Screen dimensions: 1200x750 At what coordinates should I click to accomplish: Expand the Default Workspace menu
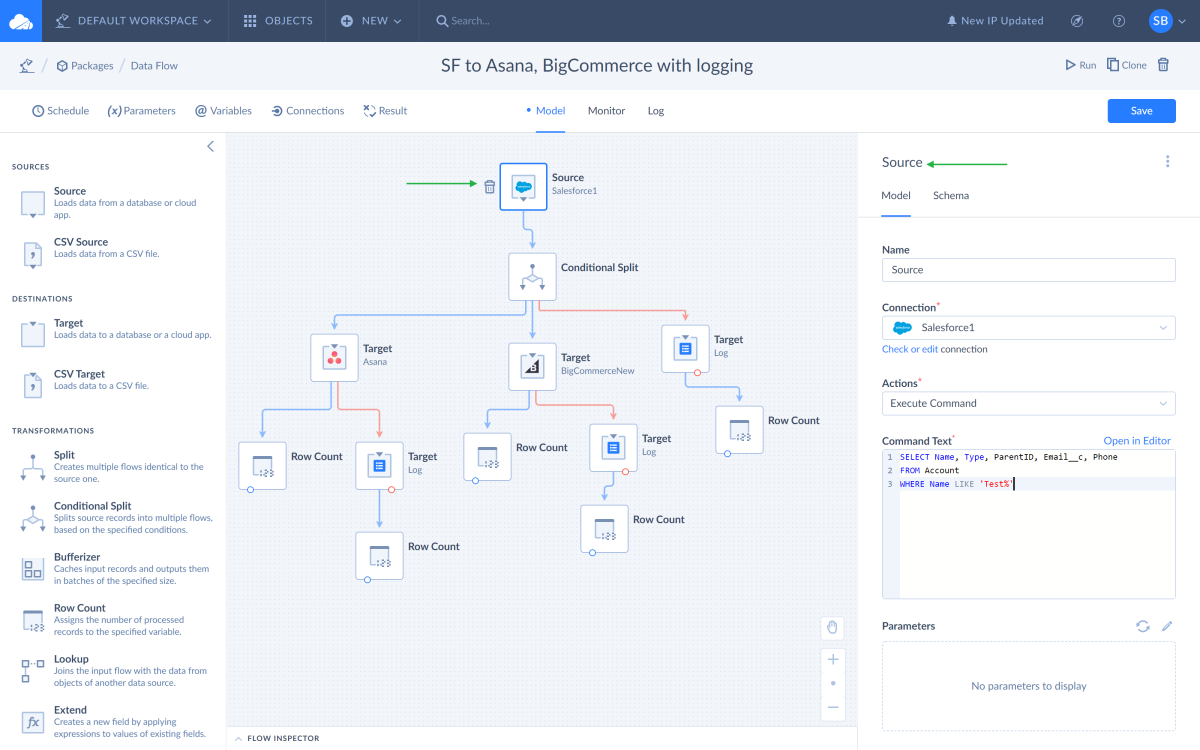click(x=134, y=20)
